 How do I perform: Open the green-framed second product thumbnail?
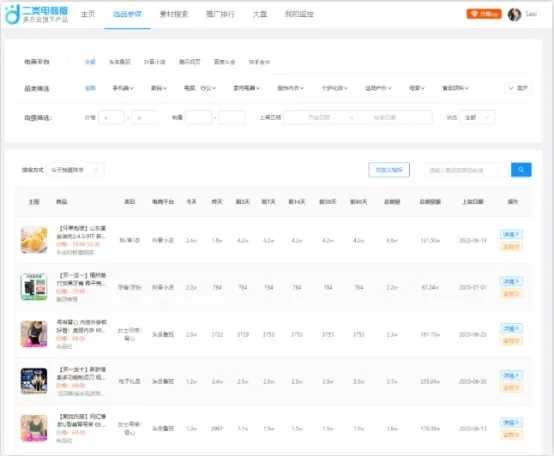34,287
